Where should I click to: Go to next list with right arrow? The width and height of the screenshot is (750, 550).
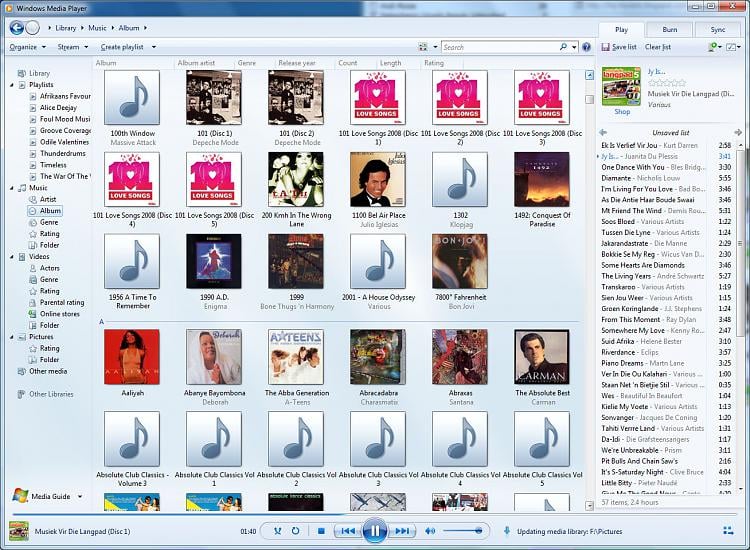point(738,132)
